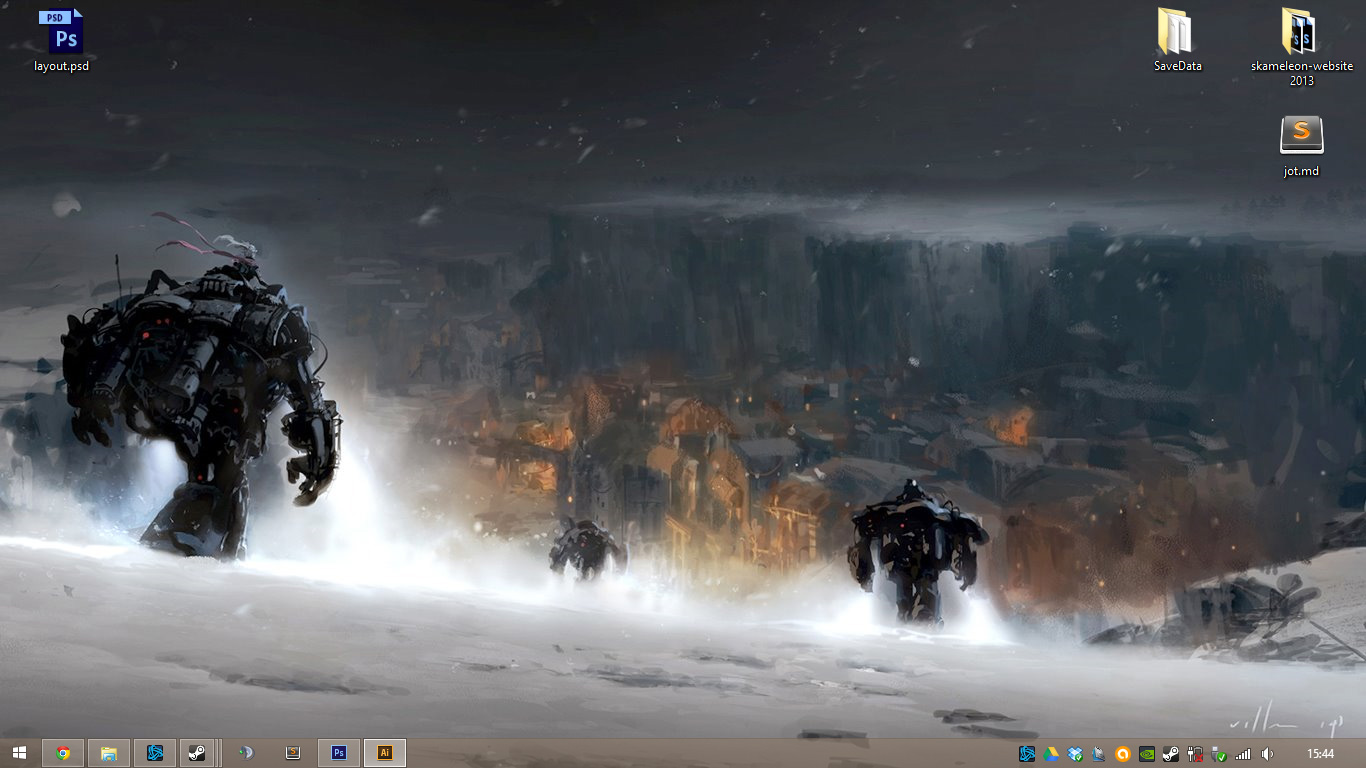This screenshot has height=768, width=1366.
Task: Open the NVIDIA tray icon
Action: click(x=1146, y=754)
